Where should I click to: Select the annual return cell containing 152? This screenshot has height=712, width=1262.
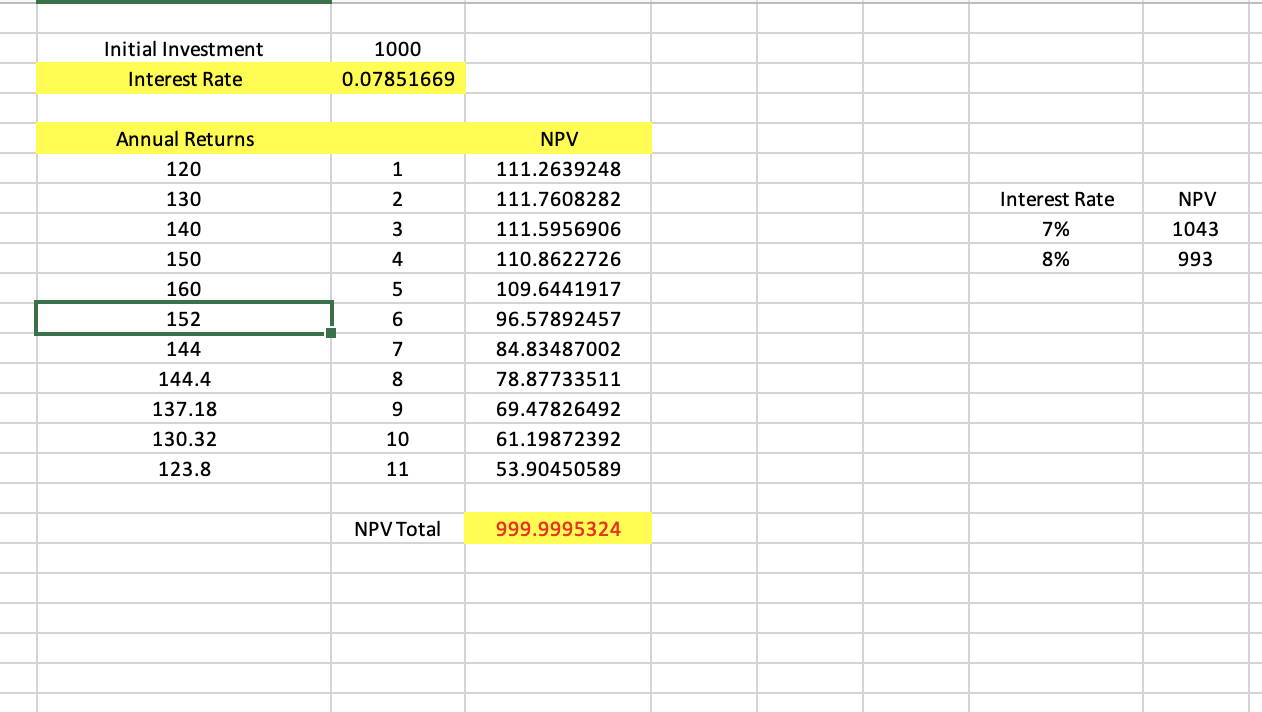[184, 319]
